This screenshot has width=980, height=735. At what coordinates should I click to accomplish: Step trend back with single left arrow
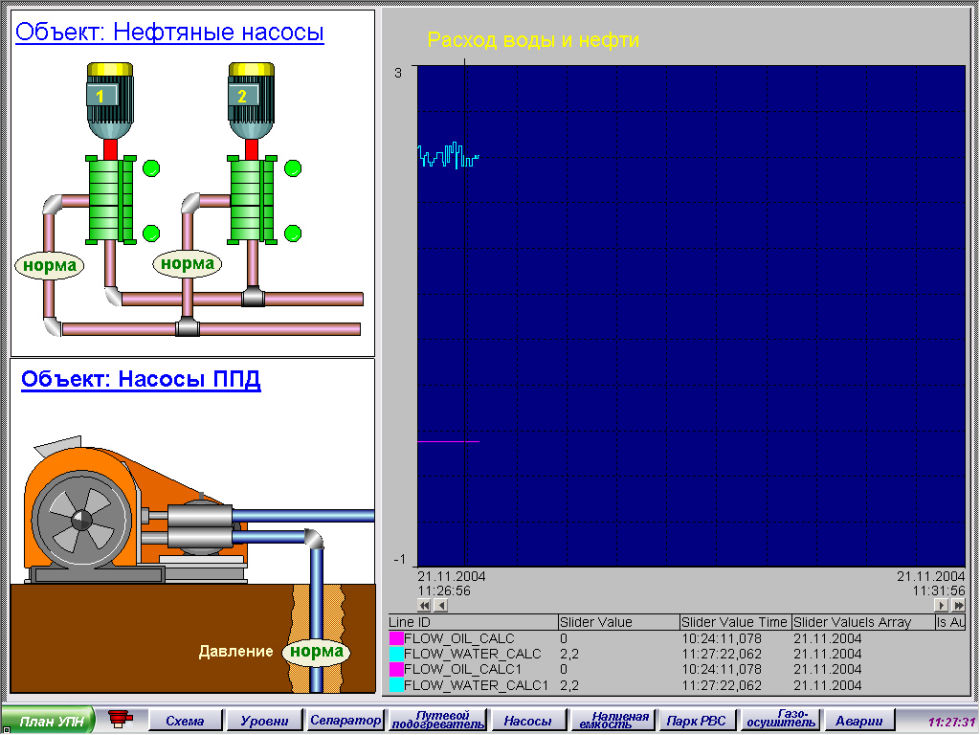[441, 605]
